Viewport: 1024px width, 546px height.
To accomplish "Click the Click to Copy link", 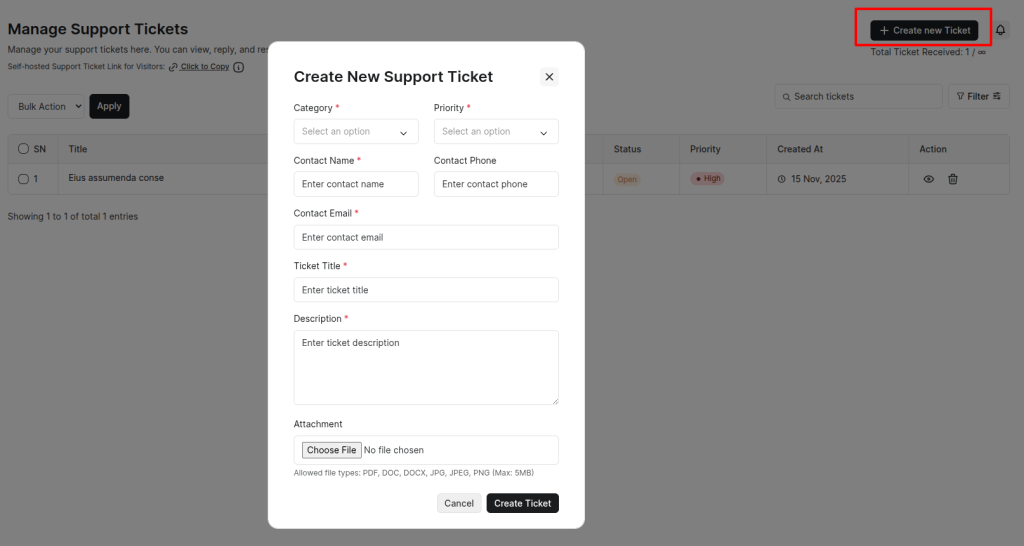I will (204, 67).
